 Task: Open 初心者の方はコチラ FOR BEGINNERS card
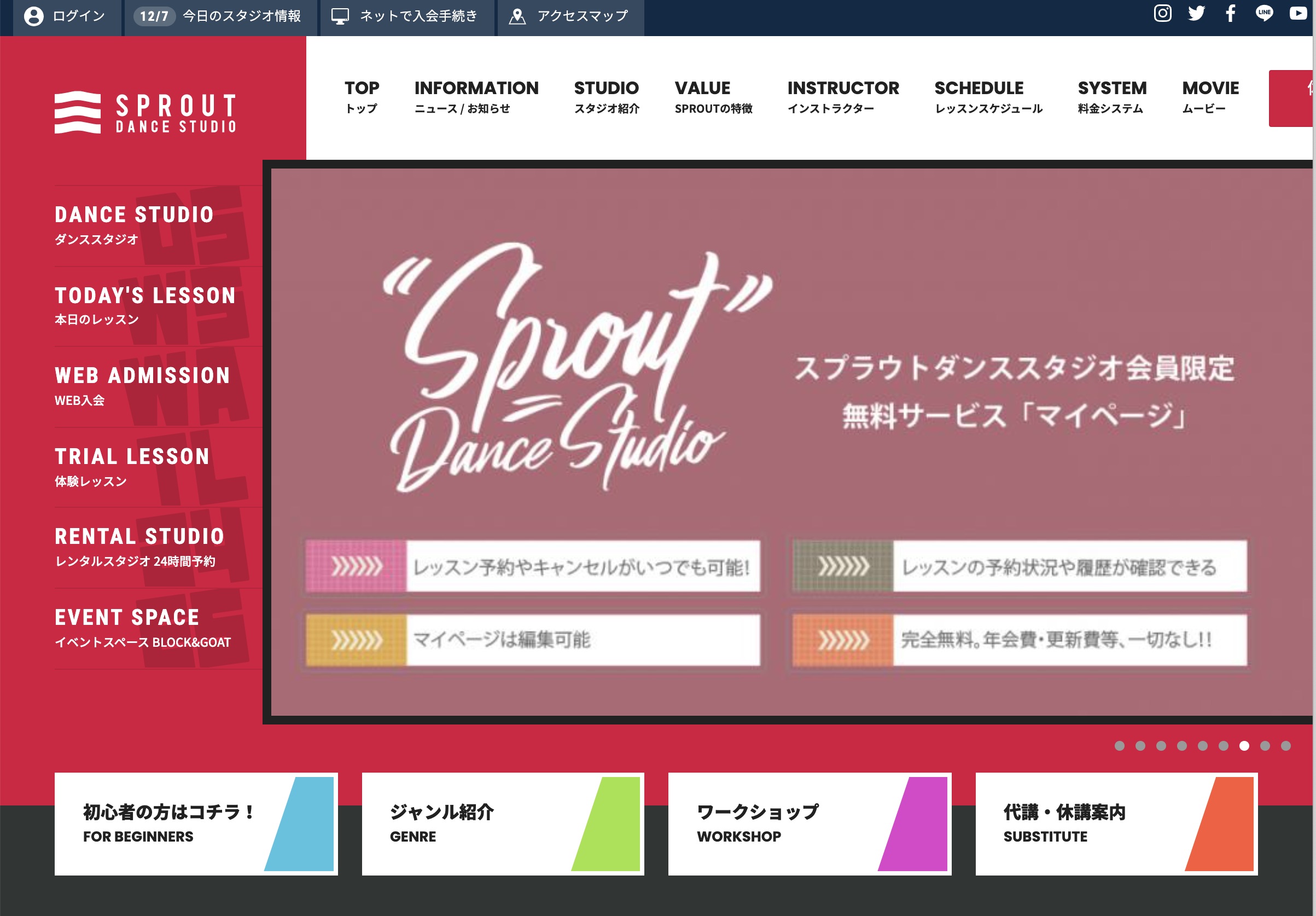coord(196,824)
